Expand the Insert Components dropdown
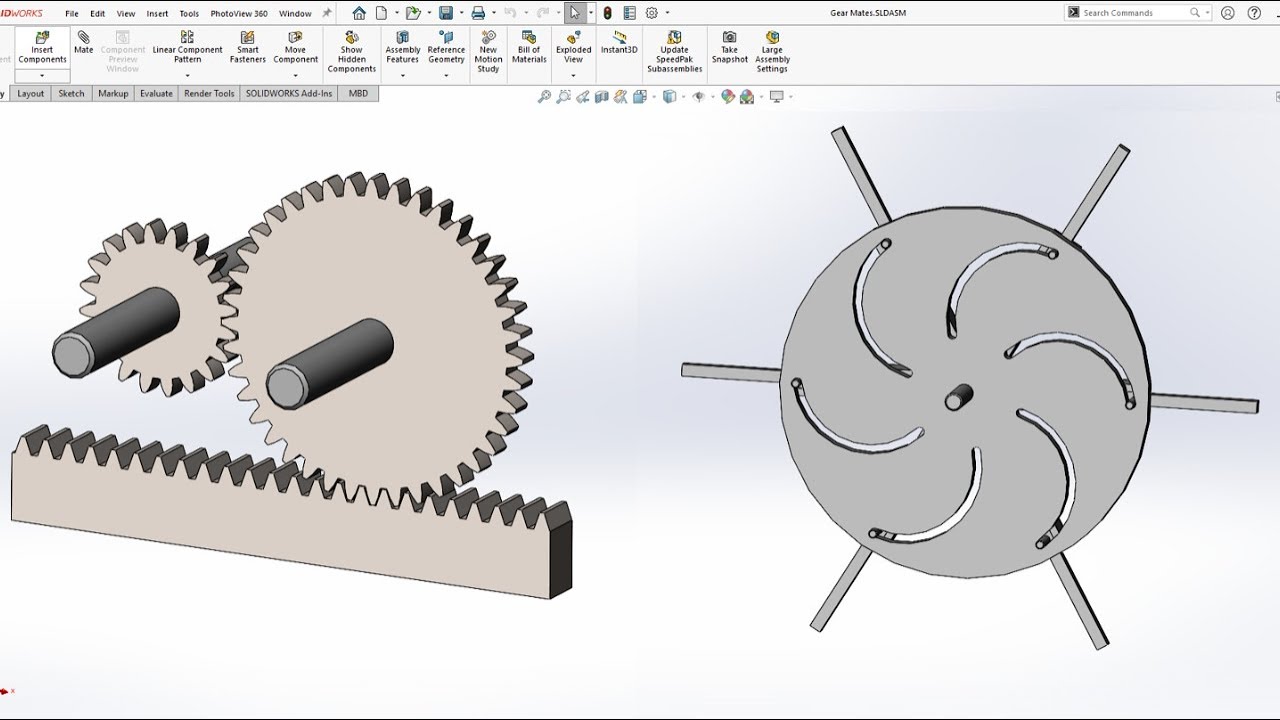The image size is (1280, 720). [x=42, y=76]
